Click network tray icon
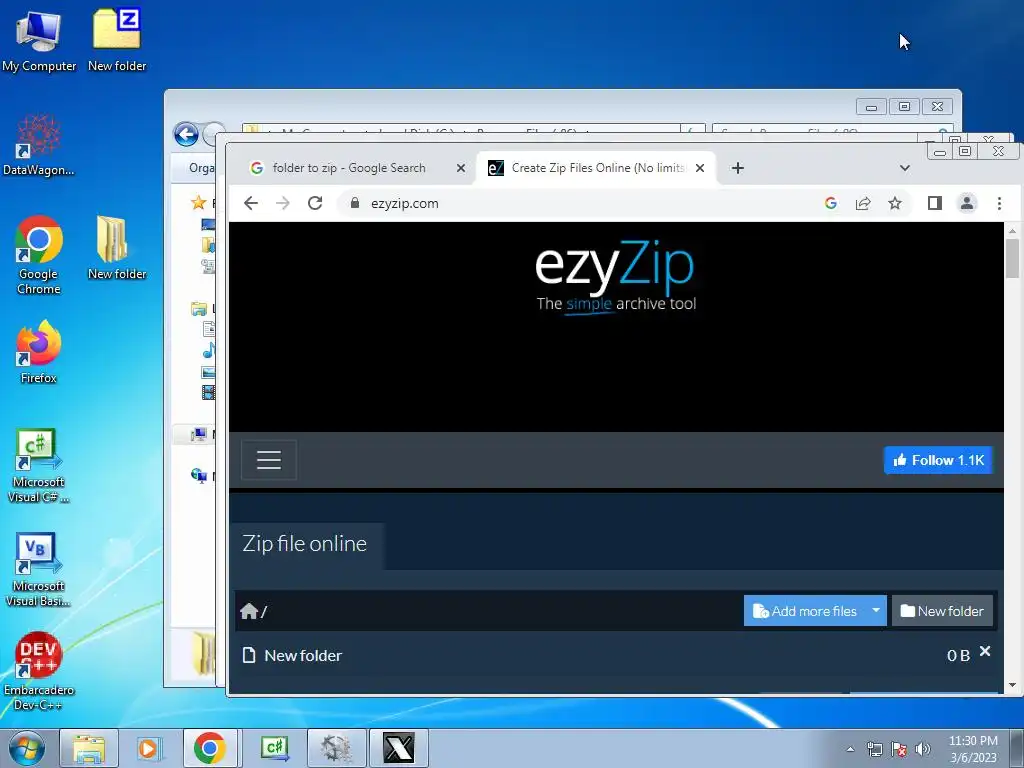 coord(874,749)
